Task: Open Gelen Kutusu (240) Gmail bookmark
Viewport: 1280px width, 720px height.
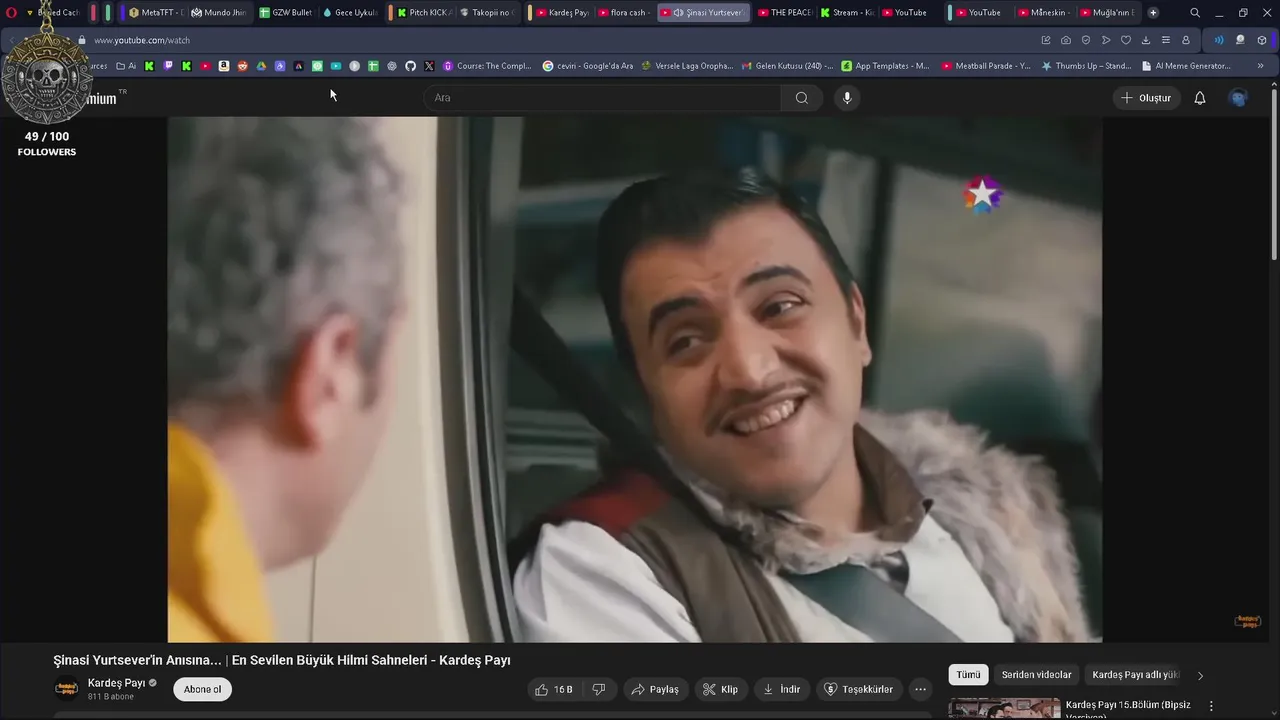Action: tap(788, 66)
